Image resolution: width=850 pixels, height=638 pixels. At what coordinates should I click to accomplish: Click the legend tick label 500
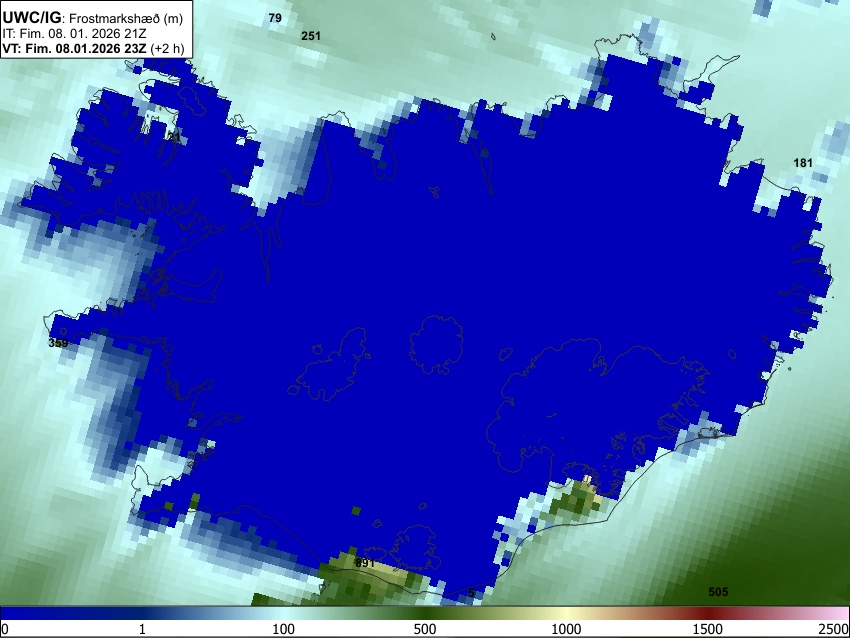(424, 629)
